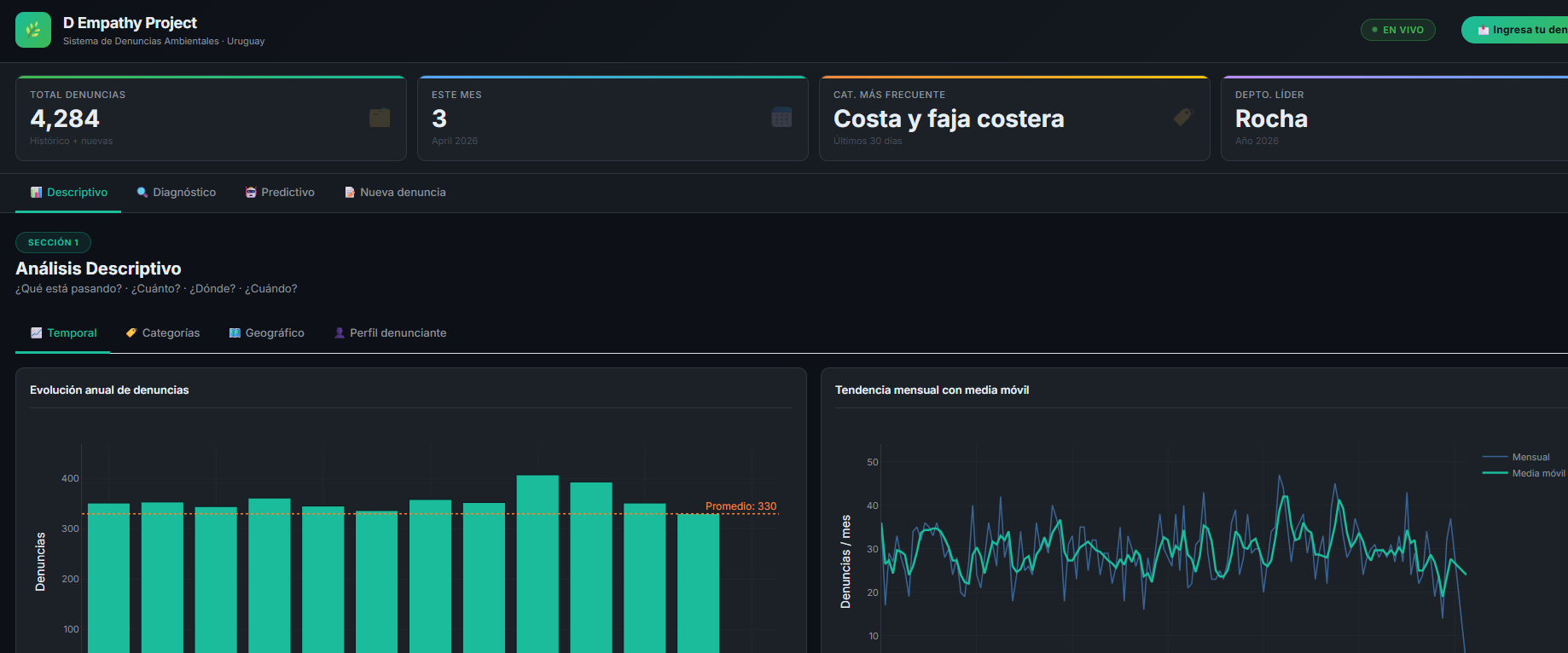Click the EN VIVO status badge
This screenshot has height=653, width=1568.
pyautogui.click(x=1397, y=30)
